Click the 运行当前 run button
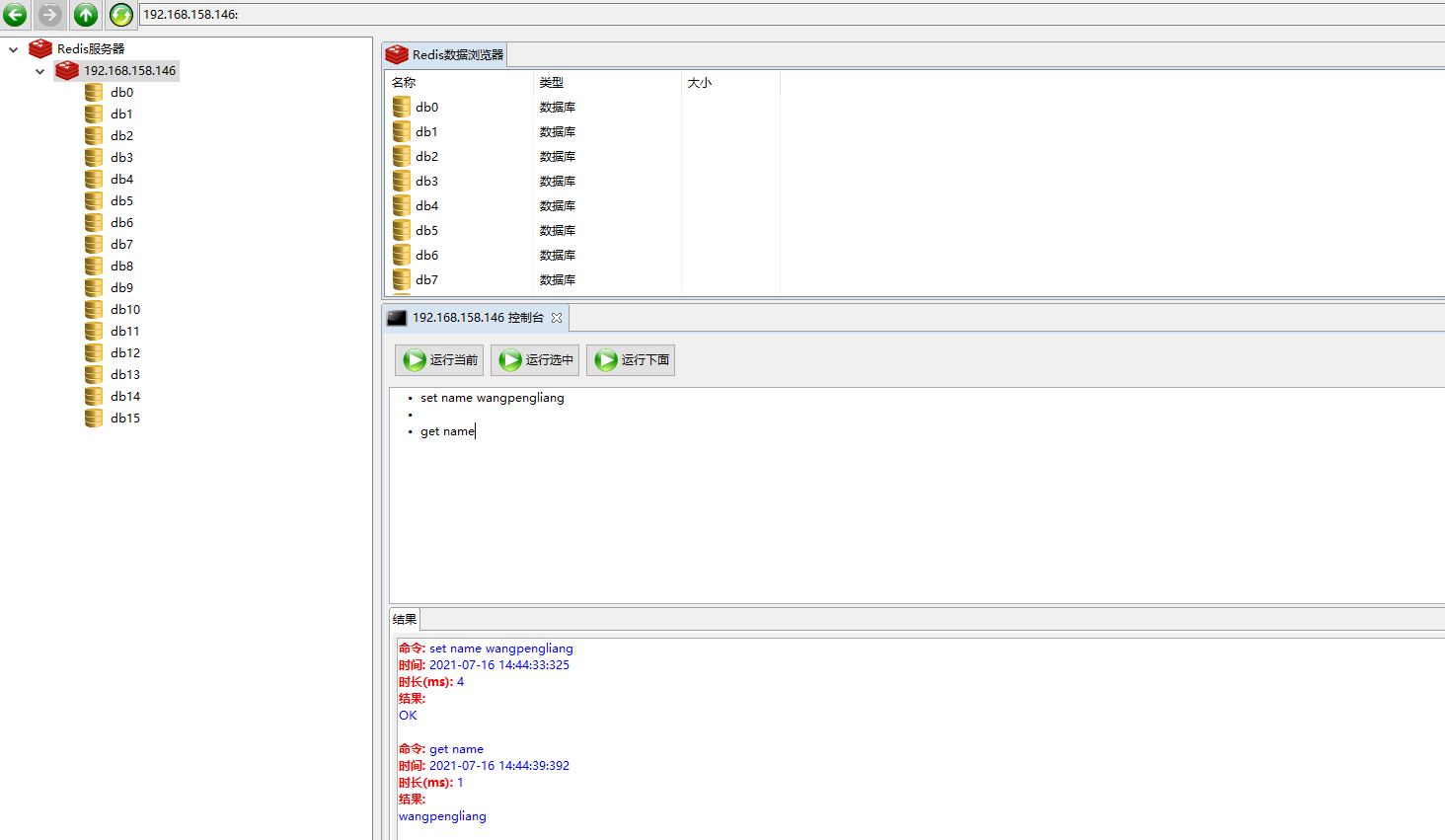 click(439, 360)
